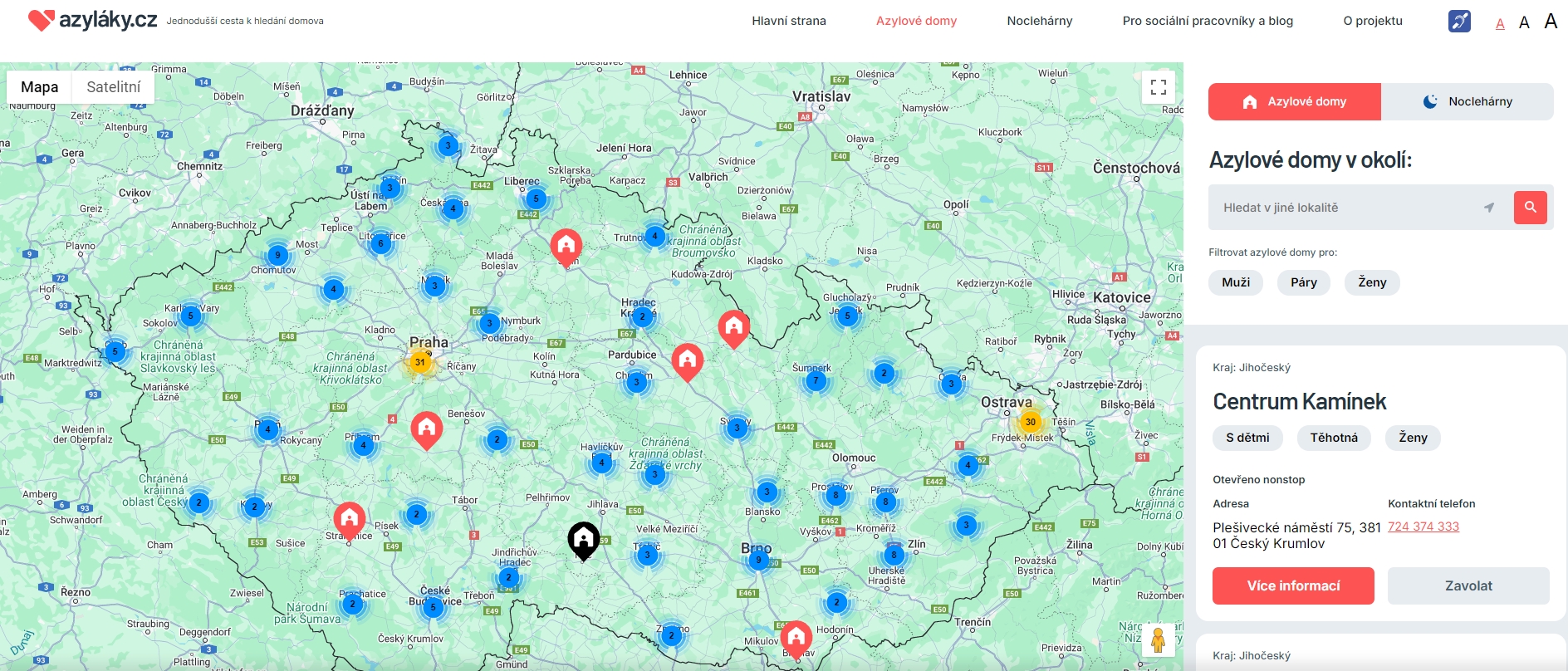
Task: Expand the České Budějovice cluster of 5
Action: (x=433, y=608)
